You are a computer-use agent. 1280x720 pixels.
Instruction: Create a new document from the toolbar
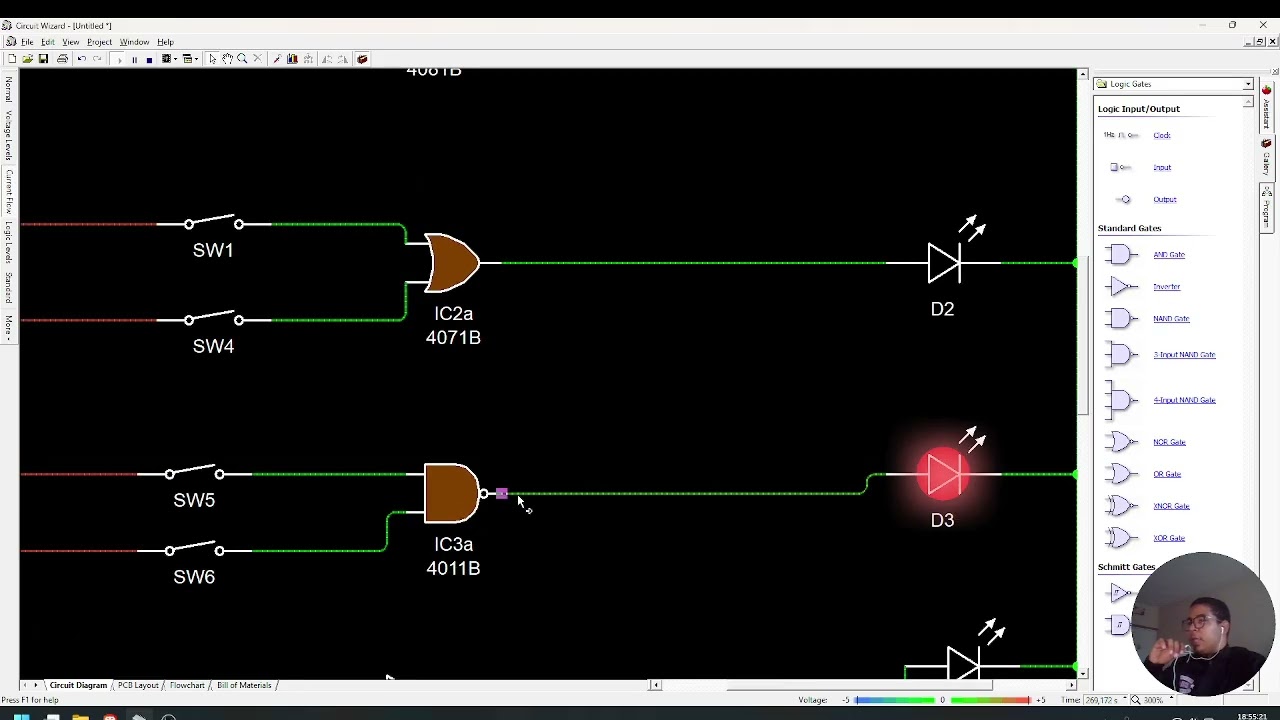12,59
